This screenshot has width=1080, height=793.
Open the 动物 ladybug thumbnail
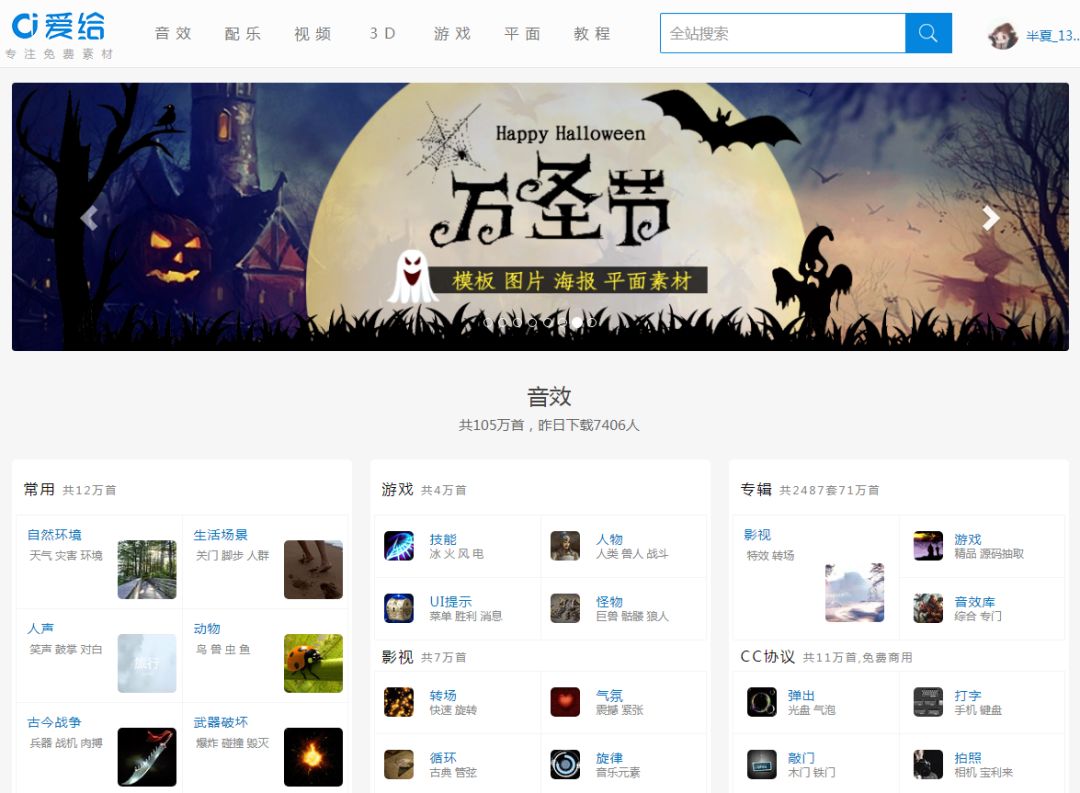313,663
